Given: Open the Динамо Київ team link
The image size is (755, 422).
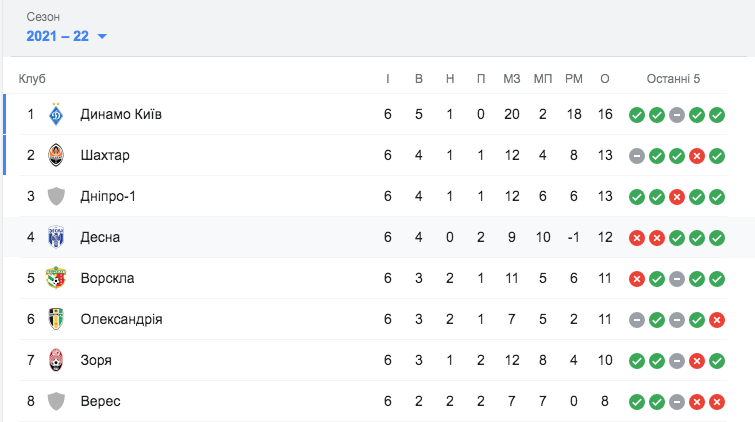Looking at the screenshot, I should point(121,114).
